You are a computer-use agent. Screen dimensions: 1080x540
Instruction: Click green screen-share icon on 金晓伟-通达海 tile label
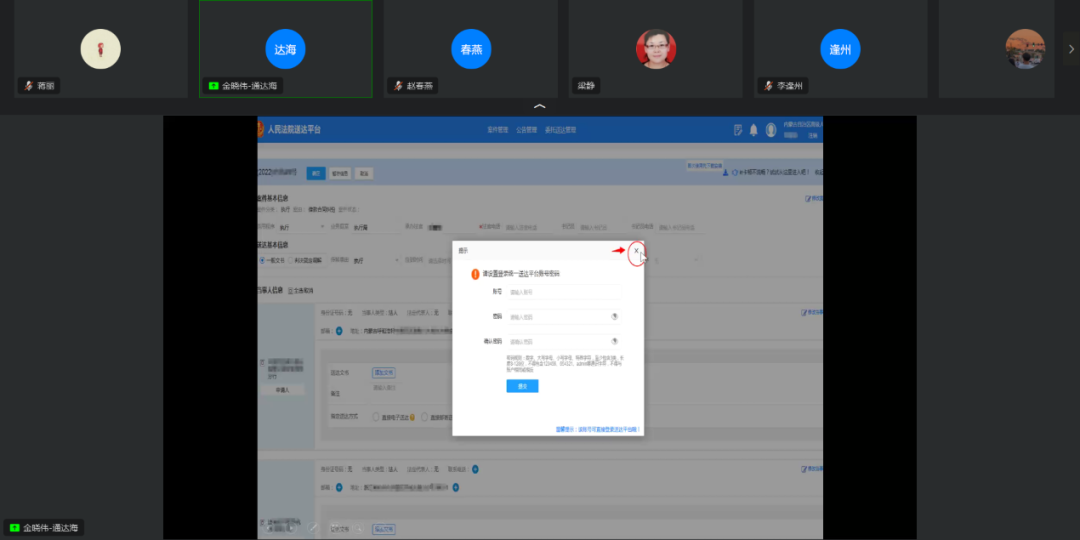pyautogui.click(x=214, y=86)
